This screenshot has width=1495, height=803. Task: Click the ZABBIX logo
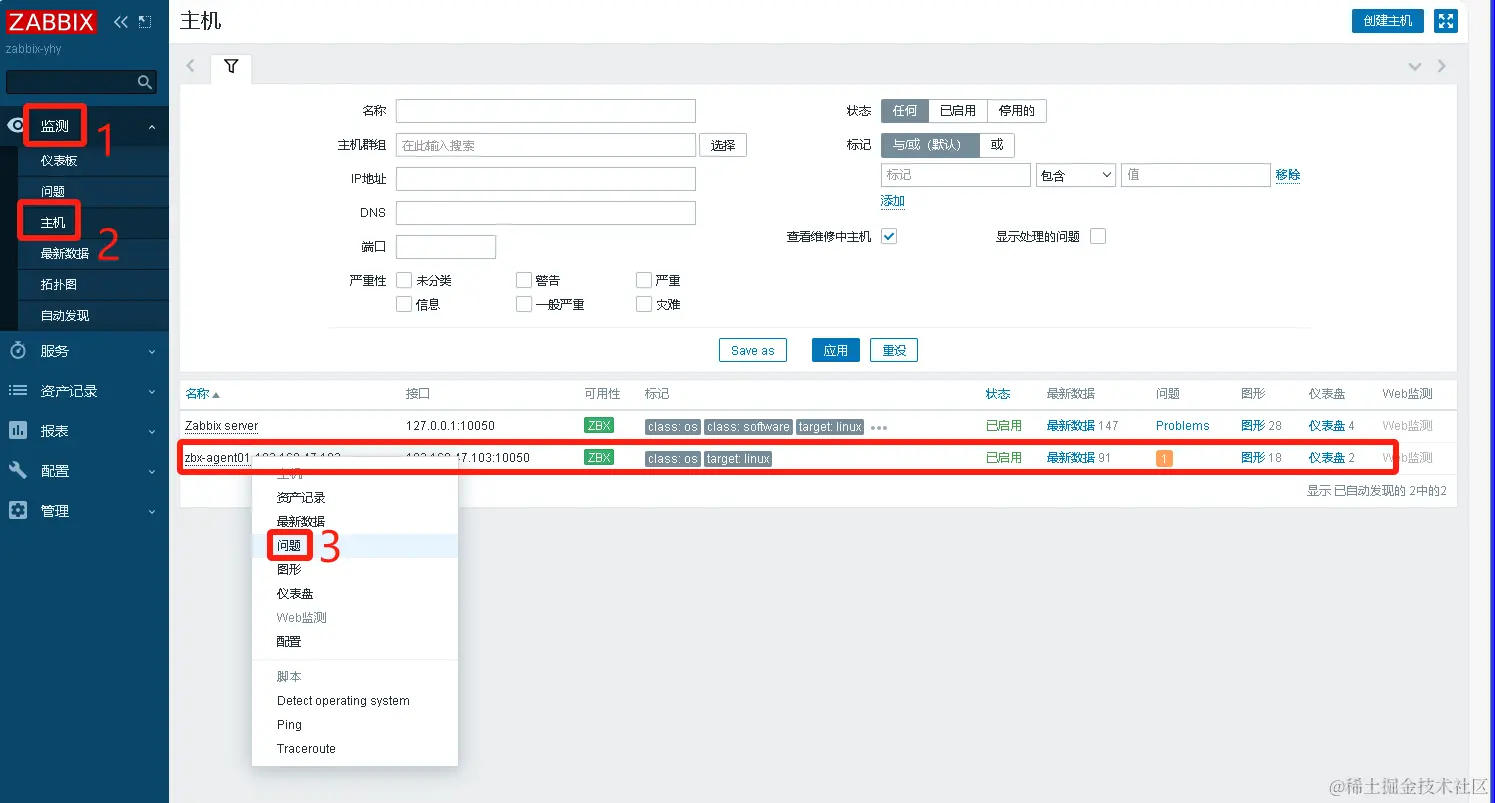click(x=52, y=21)
